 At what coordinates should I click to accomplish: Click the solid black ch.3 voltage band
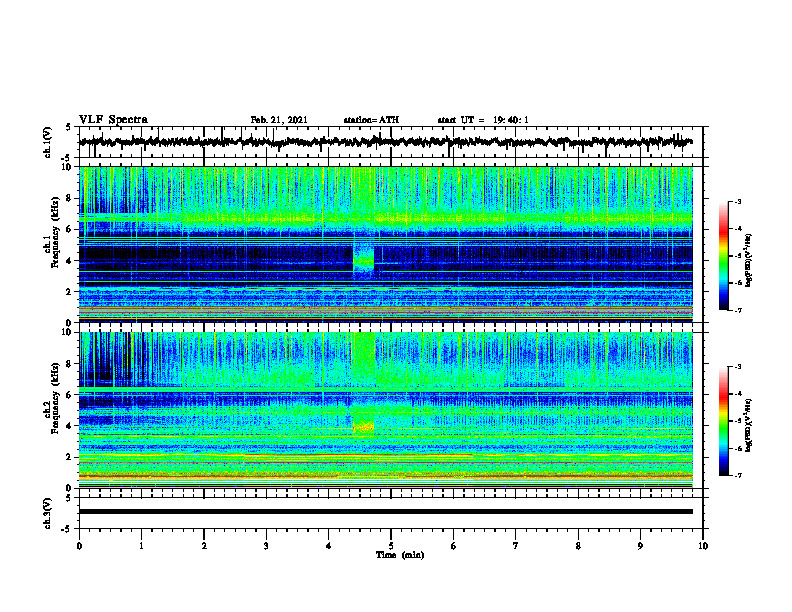click(385, 512)
